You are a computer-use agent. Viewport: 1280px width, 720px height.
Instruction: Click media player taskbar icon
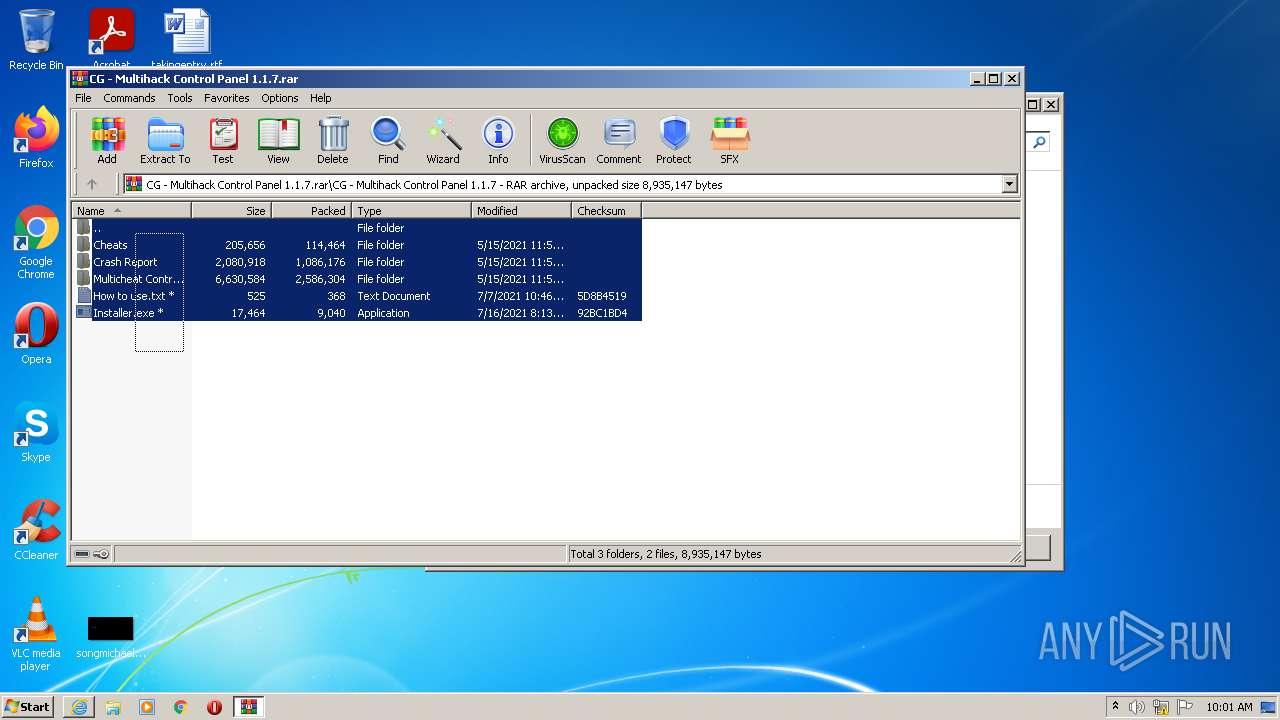click(x=147, y=707)
